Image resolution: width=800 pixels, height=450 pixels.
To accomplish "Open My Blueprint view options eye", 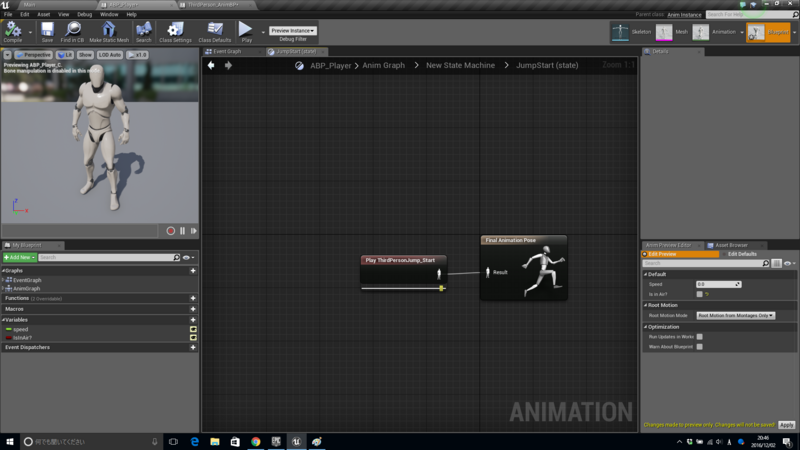I will 188,258.
